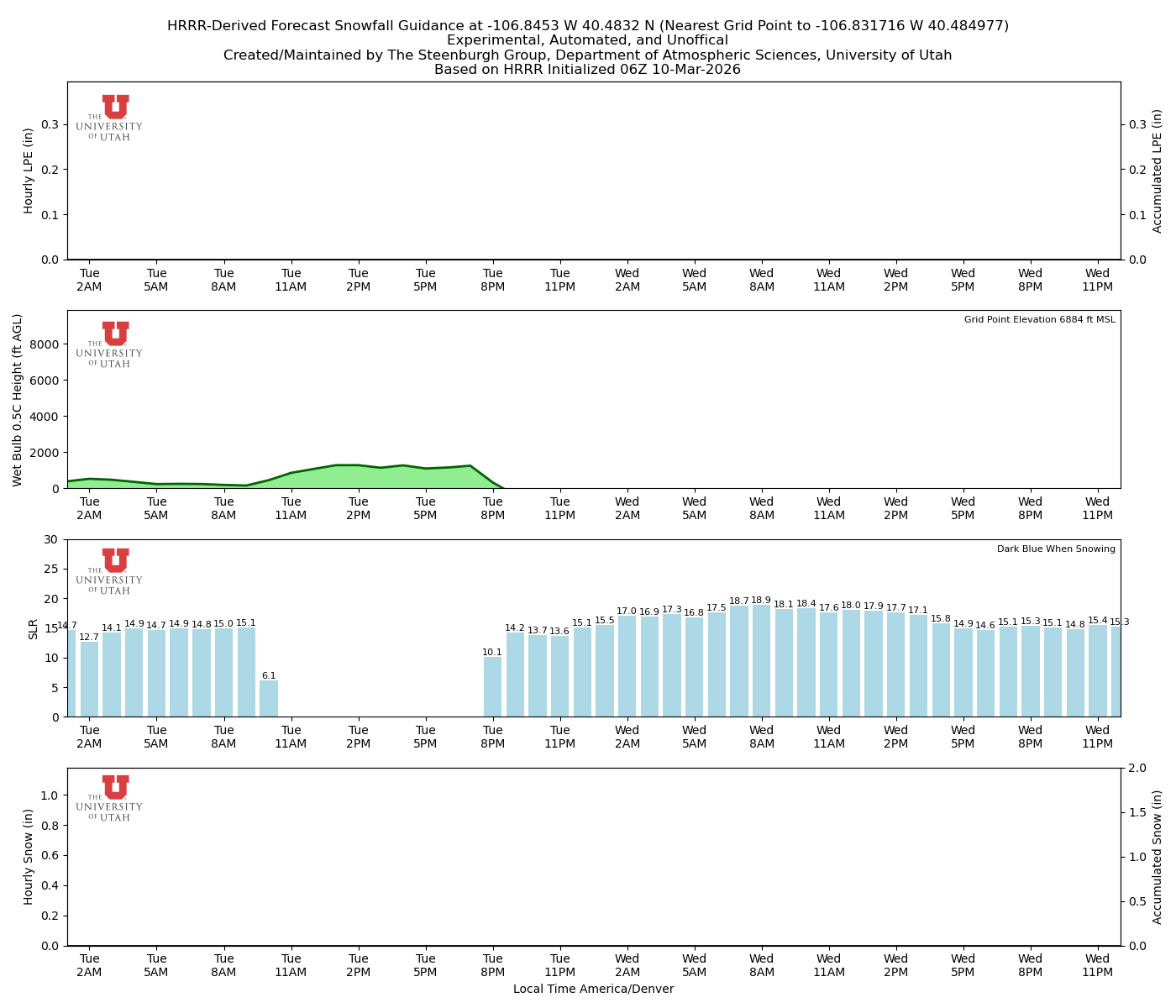Screen dimensions: 1176x1008
Task: Click the Grid Point Elevation 6884 ft annotation
Action: pyautogui.click(x=1039, y=320)
